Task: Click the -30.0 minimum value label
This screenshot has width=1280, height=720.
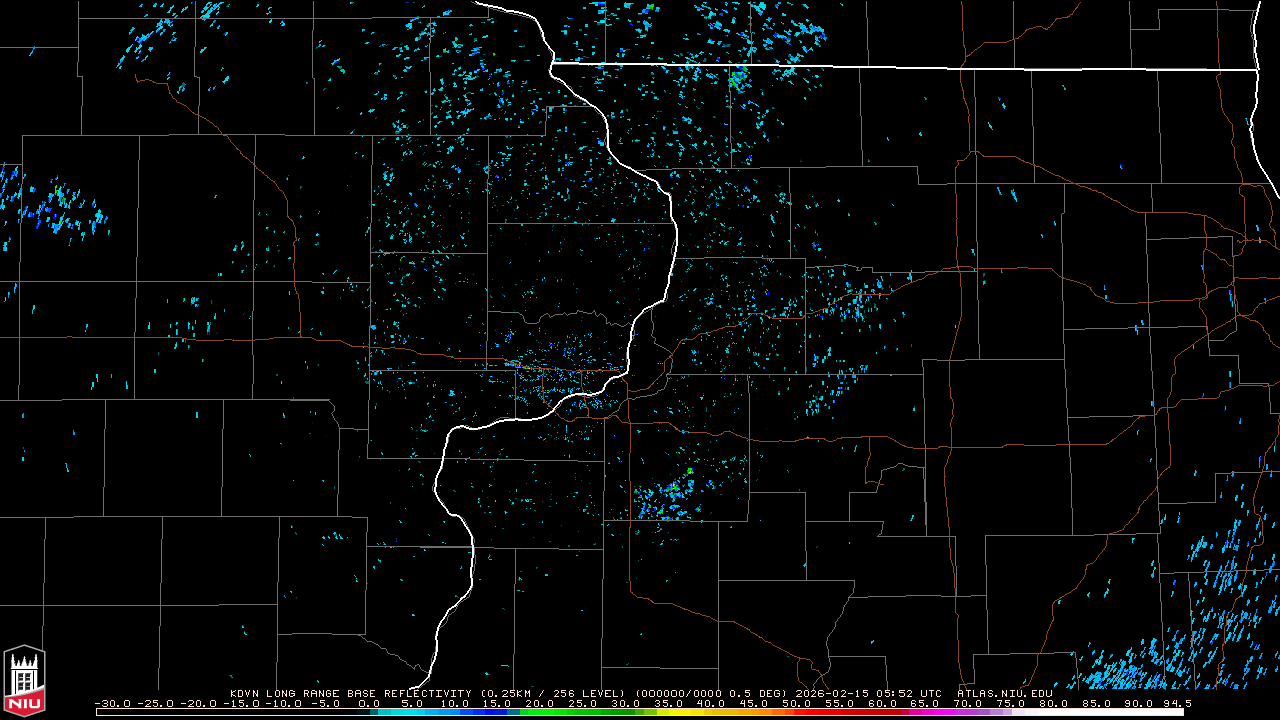Action: tap(110, 703)
